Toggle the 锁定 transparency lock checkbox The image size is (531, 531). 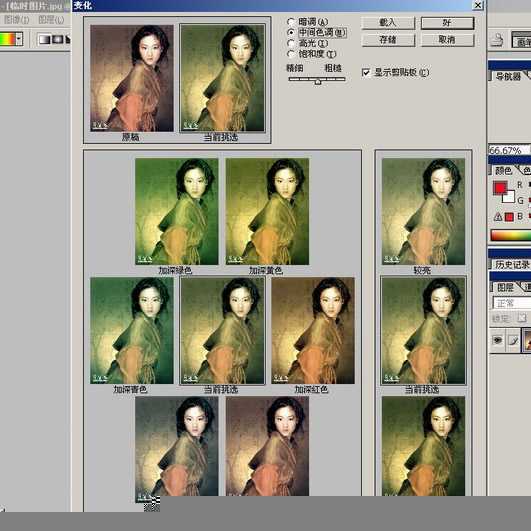[521, 318]
